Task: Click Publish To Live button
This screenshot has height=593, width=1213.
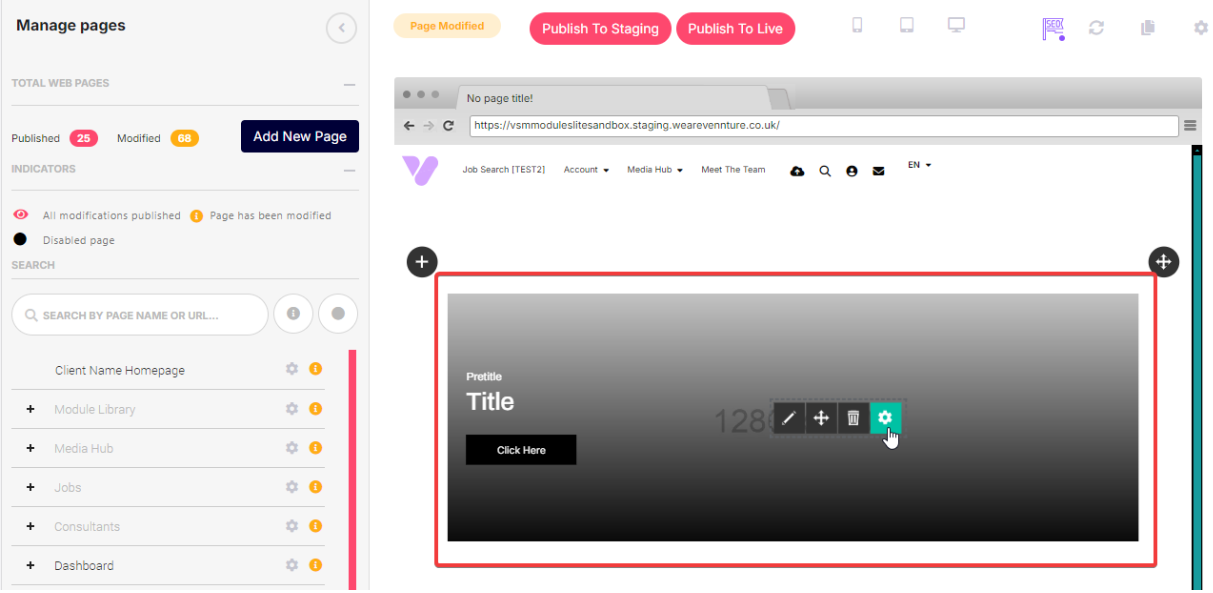Action: [735, 28]
